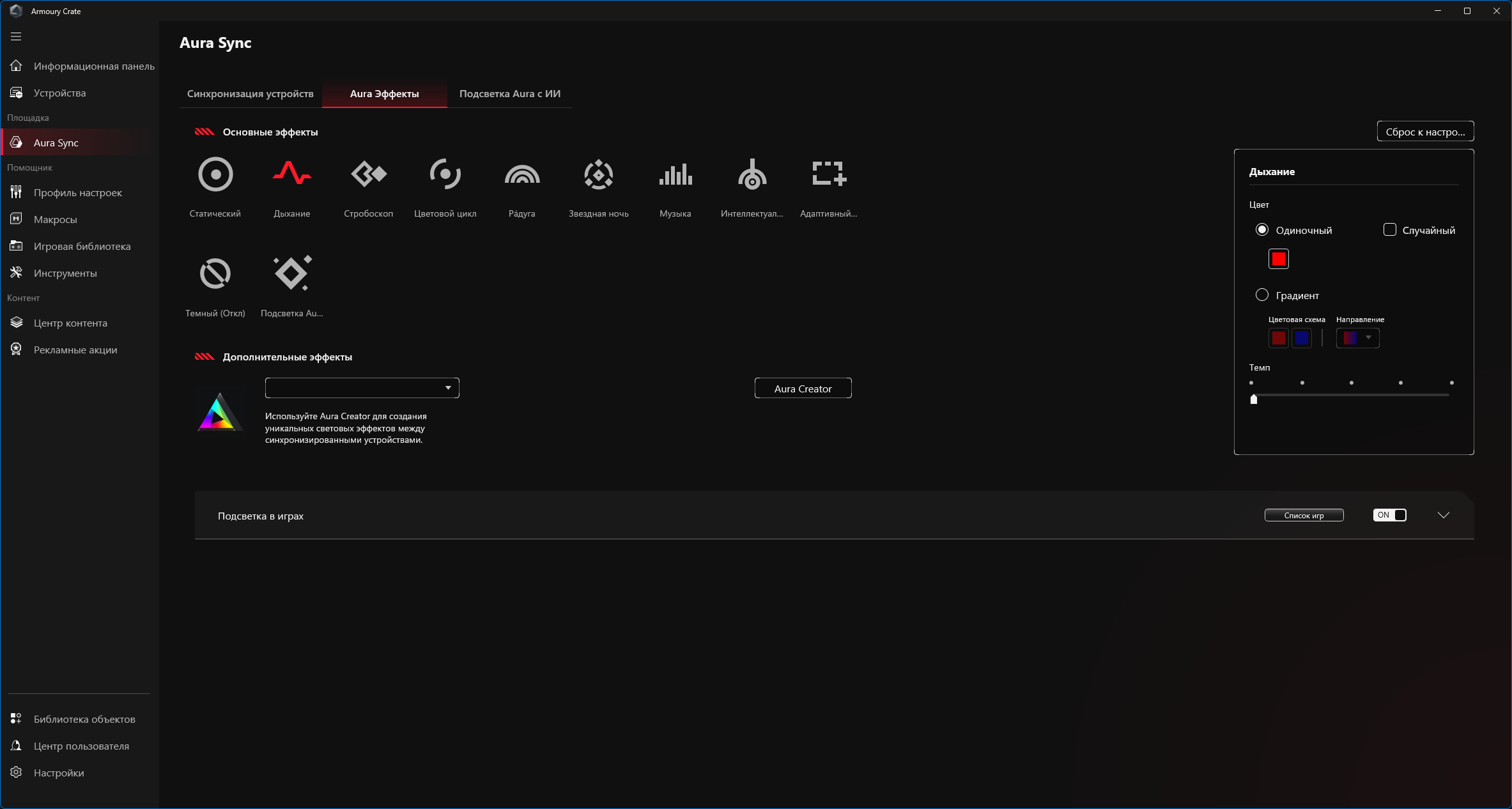This screenshot has height=809, width=1512.
Task: Open Библиотека объектов in the sidebar
Action: point(80,719)
